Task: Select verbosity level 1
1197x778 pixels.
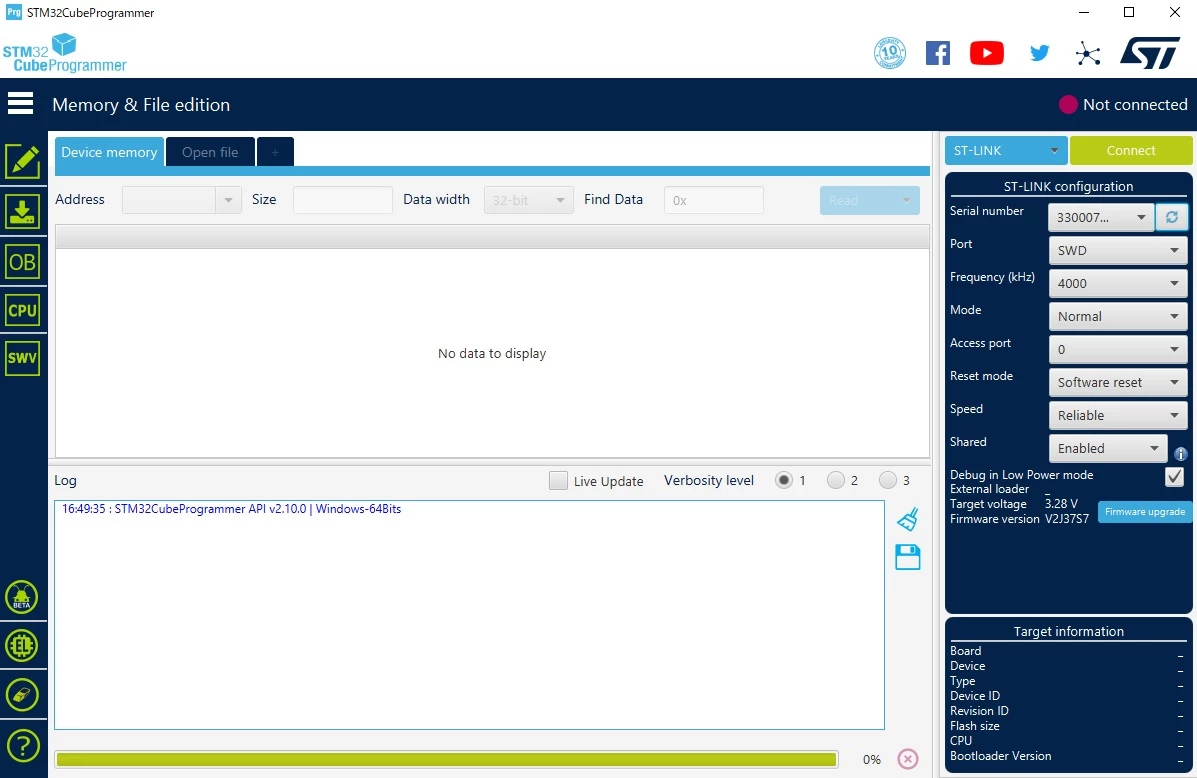Action: [x=783, y=480]
